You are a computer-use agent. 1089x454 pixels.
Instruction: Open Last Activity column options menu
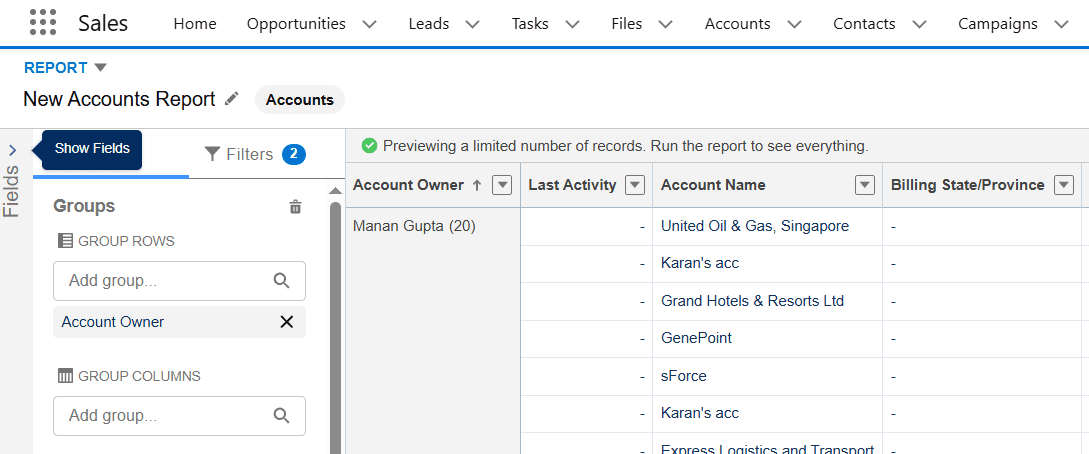pos(635,185)
